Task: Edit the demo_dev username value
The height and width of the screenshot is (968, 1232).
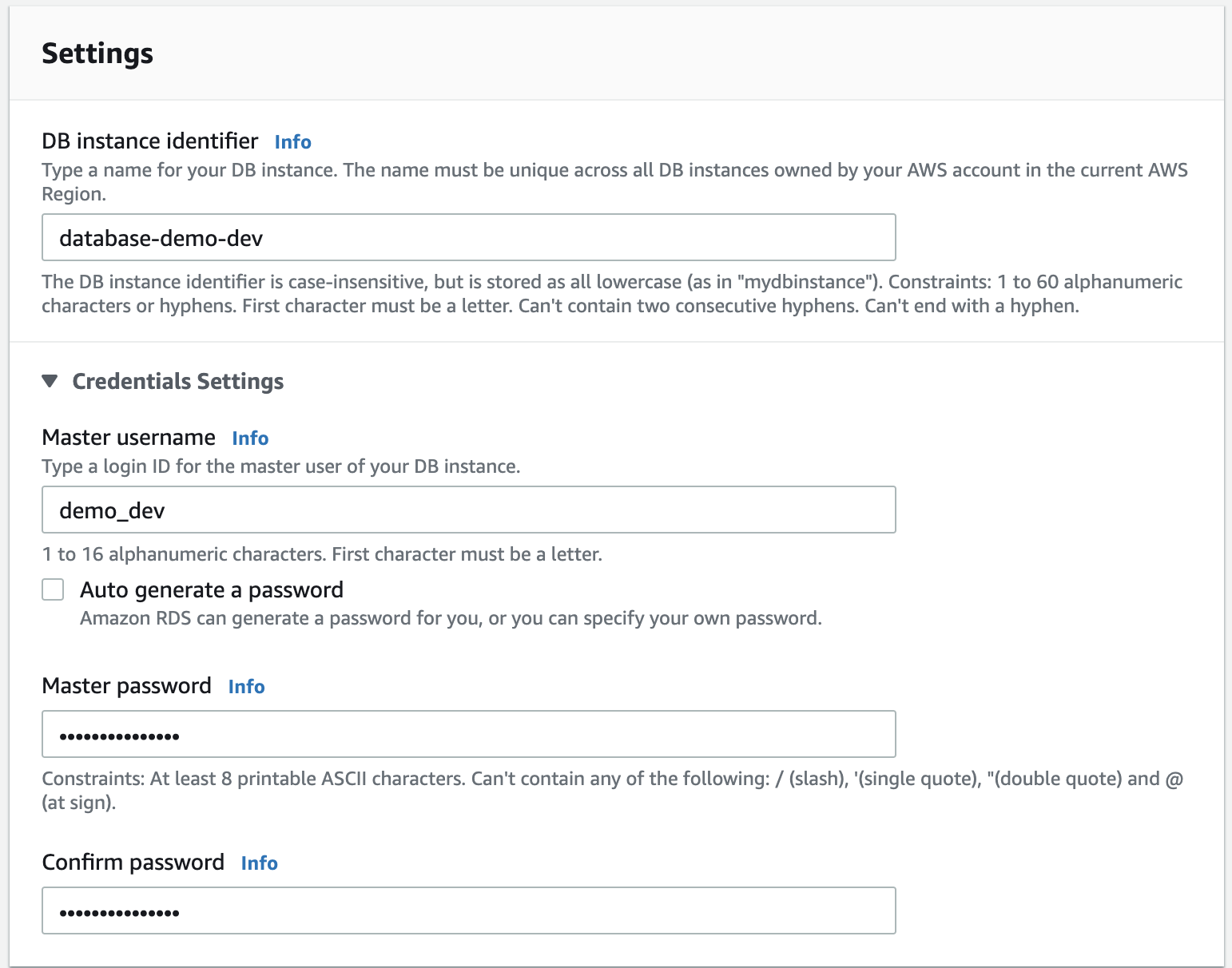Action: coord(111,510)
